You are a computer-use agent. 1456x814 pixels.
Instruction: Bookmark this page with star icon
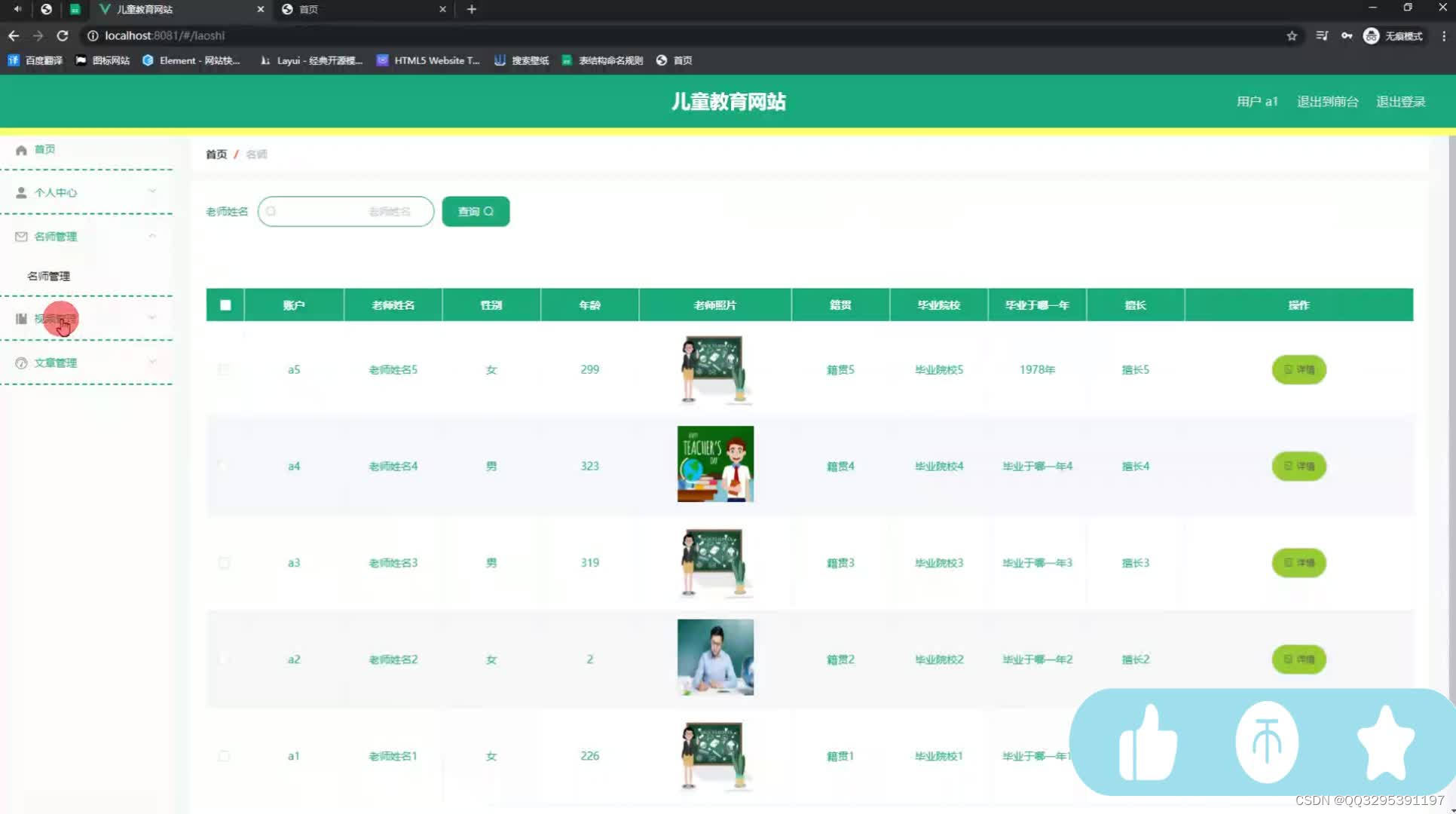(1292, 35)
